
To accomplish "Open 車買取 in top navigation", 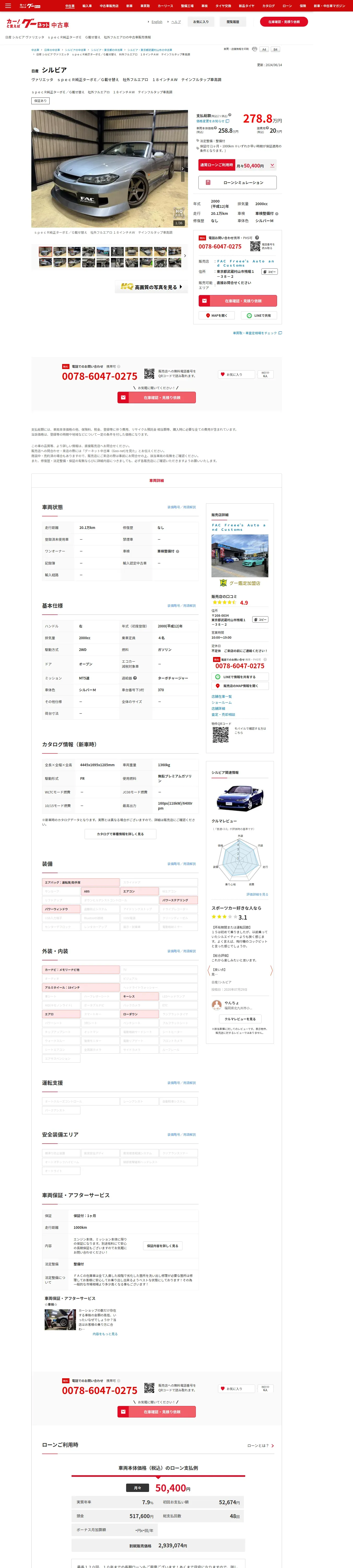I will pos(145,5).
